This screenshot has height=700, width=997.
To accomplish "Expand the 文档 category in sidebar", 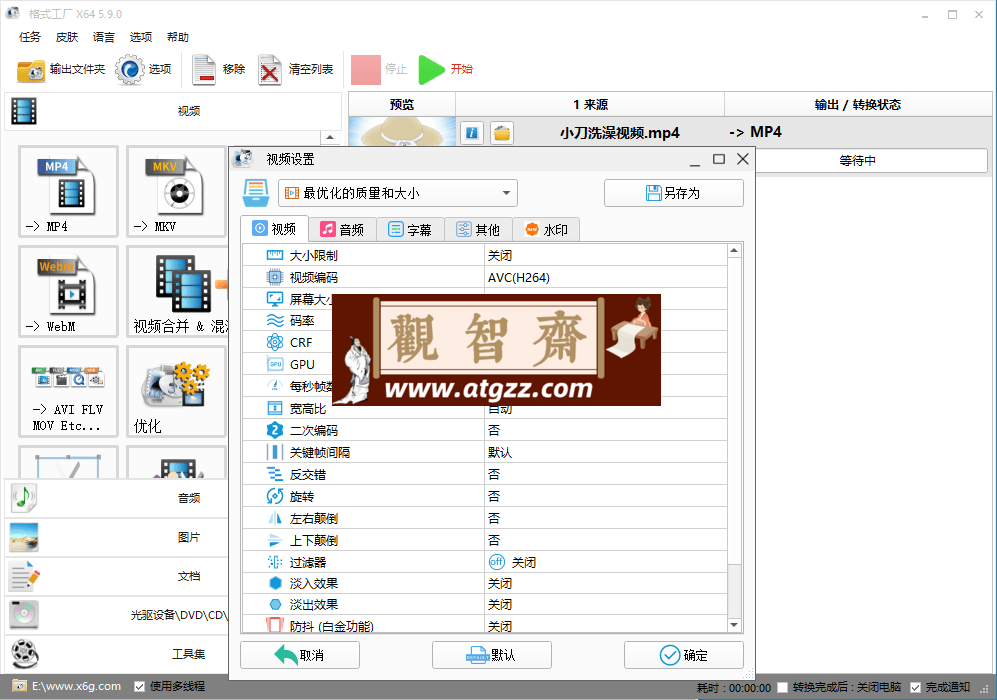I will pos(117,576).
